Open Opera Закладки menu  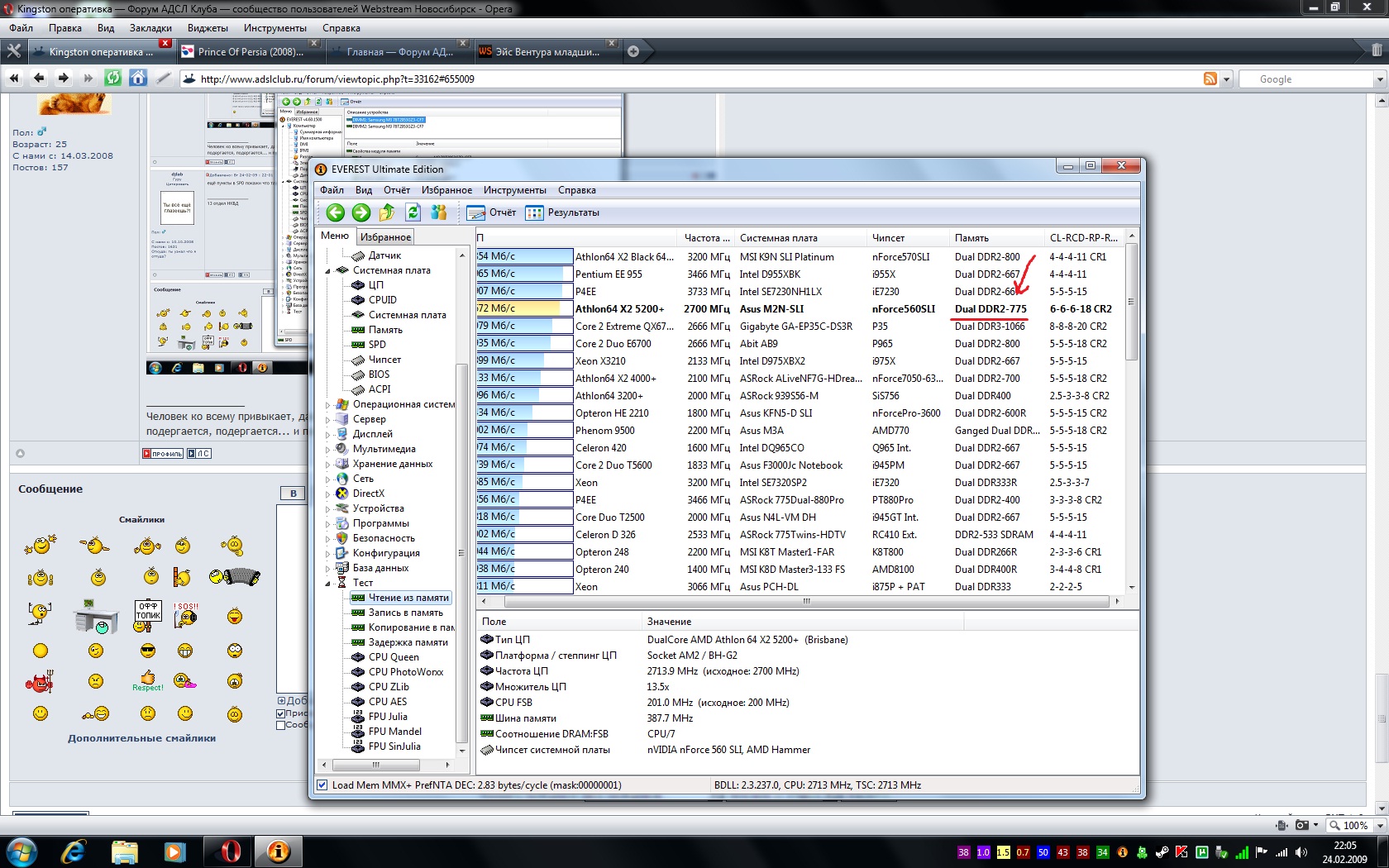point(150,28)
